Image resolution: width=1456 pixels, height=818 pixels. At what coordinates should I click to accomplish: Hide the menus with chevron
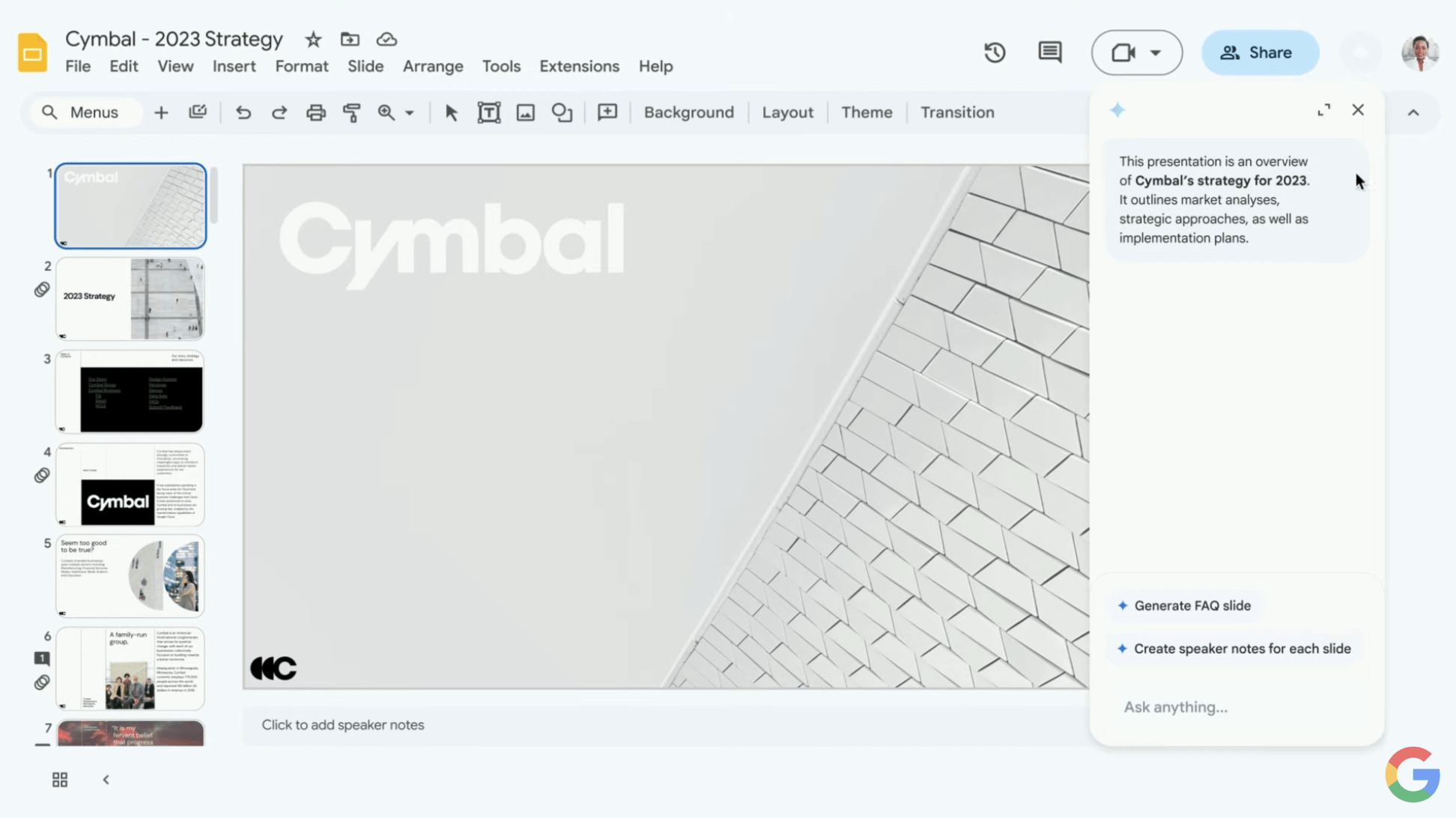1413,112
